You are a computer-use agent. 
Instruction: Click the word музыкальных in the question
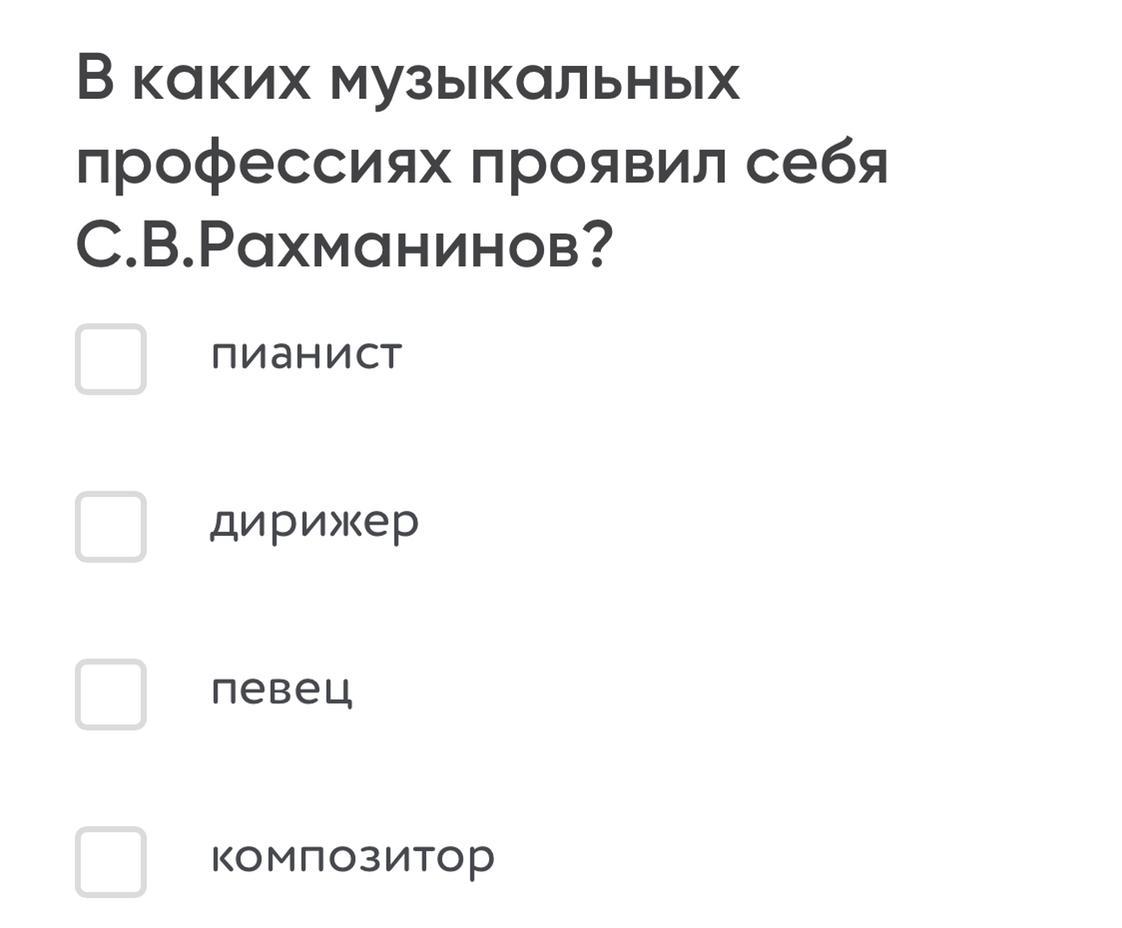tap(534, 80)
